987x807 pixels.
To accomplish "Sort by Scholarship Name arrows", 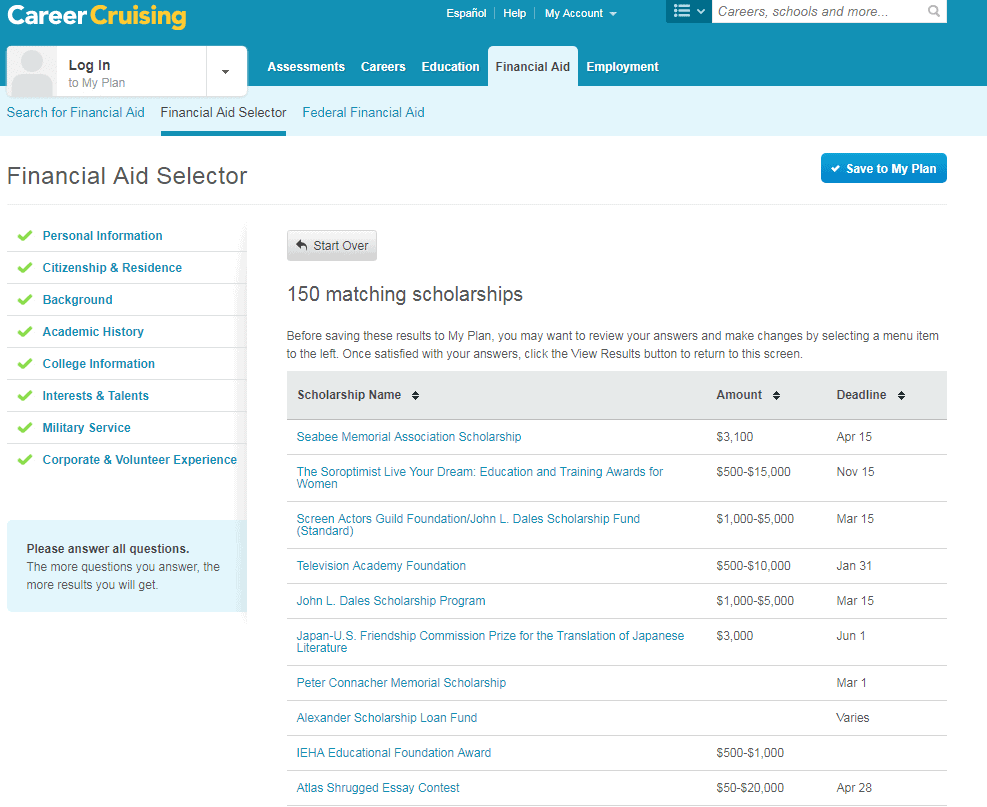I will click(x=415, y=395).
